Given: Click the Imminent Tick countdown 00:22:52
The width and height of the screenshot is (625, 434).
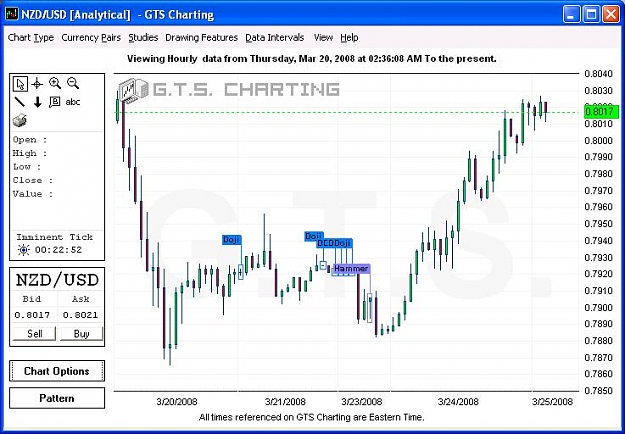Looking at the screenshot, I should [58, 250].
